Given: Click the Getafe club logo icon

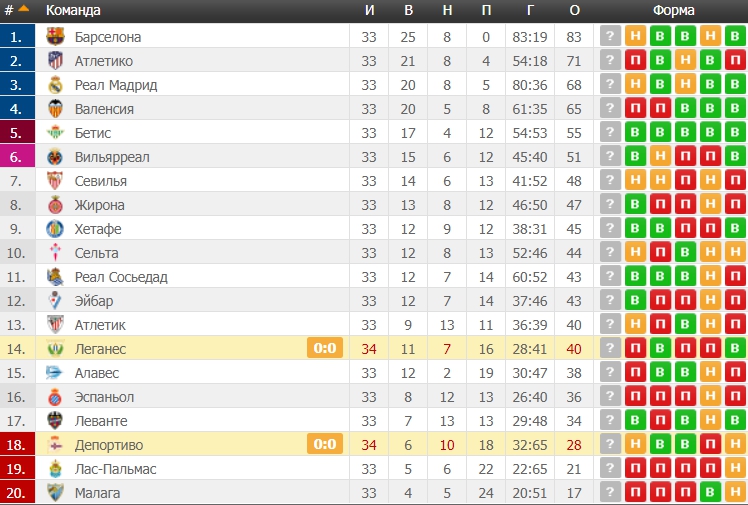Looking at the screenshot, I should click(x=55, y=229).
